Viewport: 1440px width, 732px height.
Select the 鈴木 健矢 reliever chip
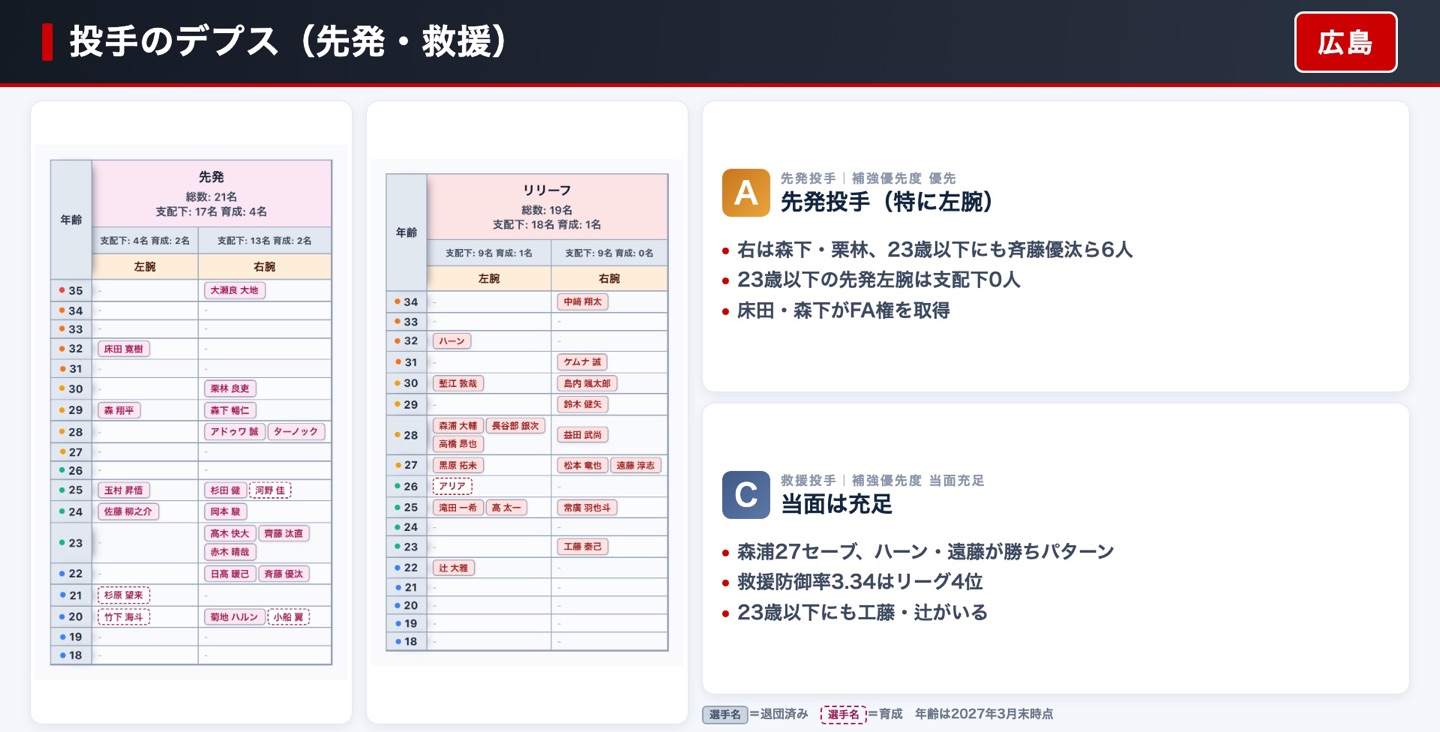tap(582, 405)
